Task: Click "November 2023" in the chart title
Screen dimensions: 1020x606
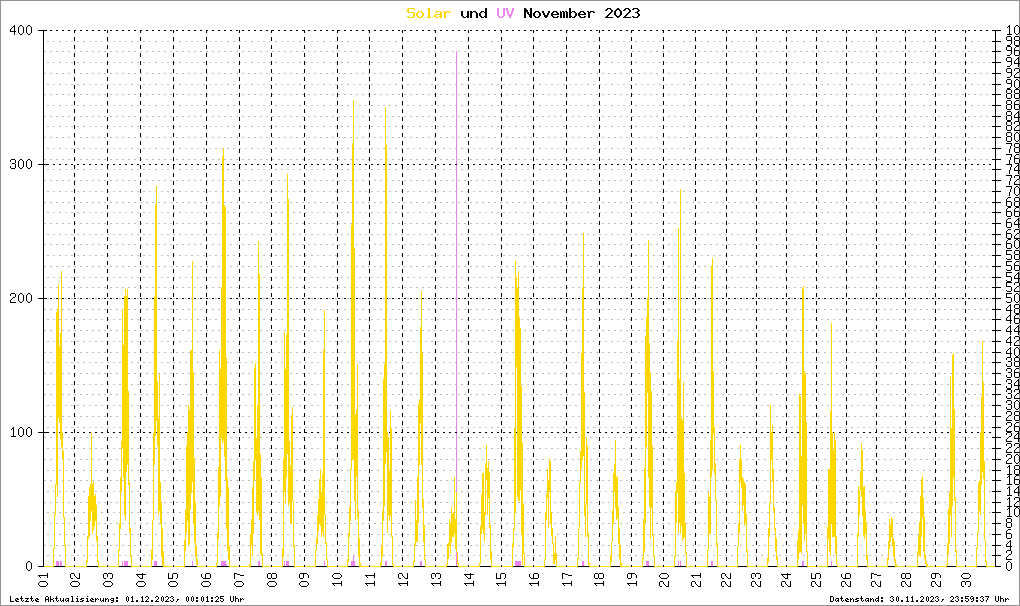Action: click(x=582, y=13)
